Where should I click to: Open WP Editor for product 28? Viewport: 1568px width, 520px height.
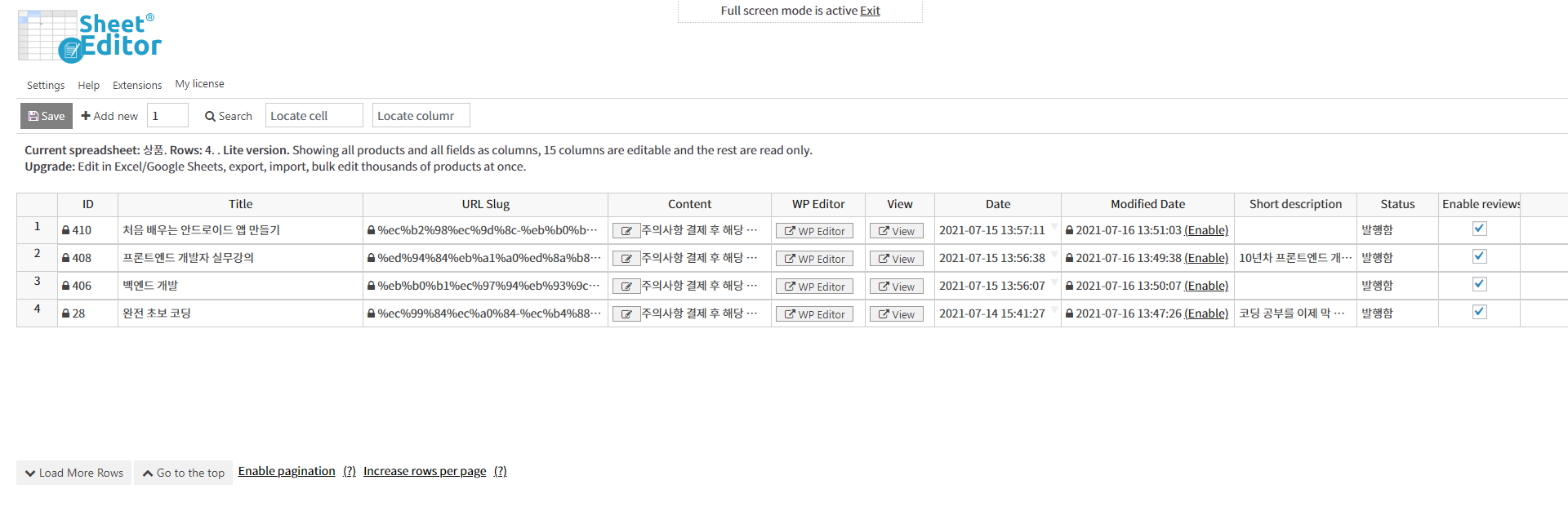(814, 314)
